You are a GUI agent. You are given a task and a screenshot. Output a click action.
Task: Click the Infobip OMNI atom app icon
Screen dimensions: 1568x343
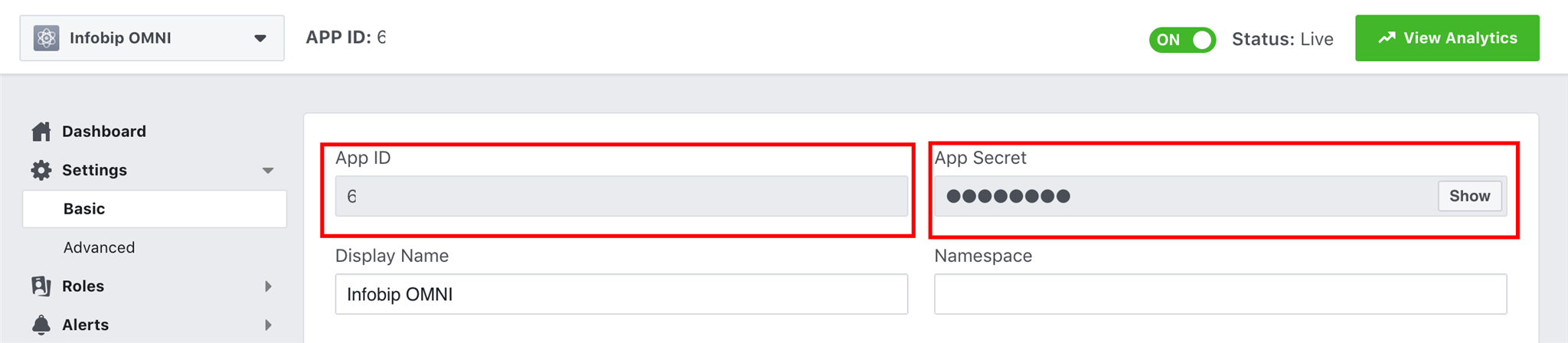[47, 38]
